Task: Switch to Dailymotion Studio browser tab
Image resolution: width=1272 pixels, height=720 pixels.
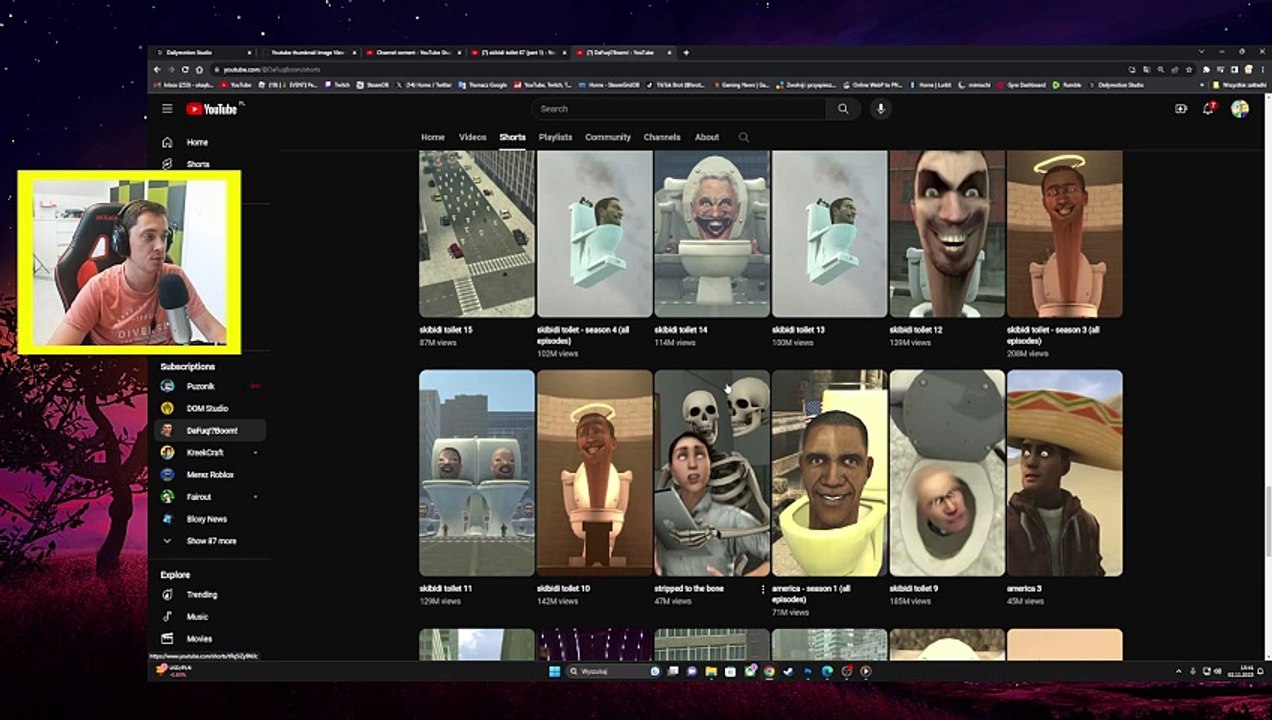Action: 201,52
